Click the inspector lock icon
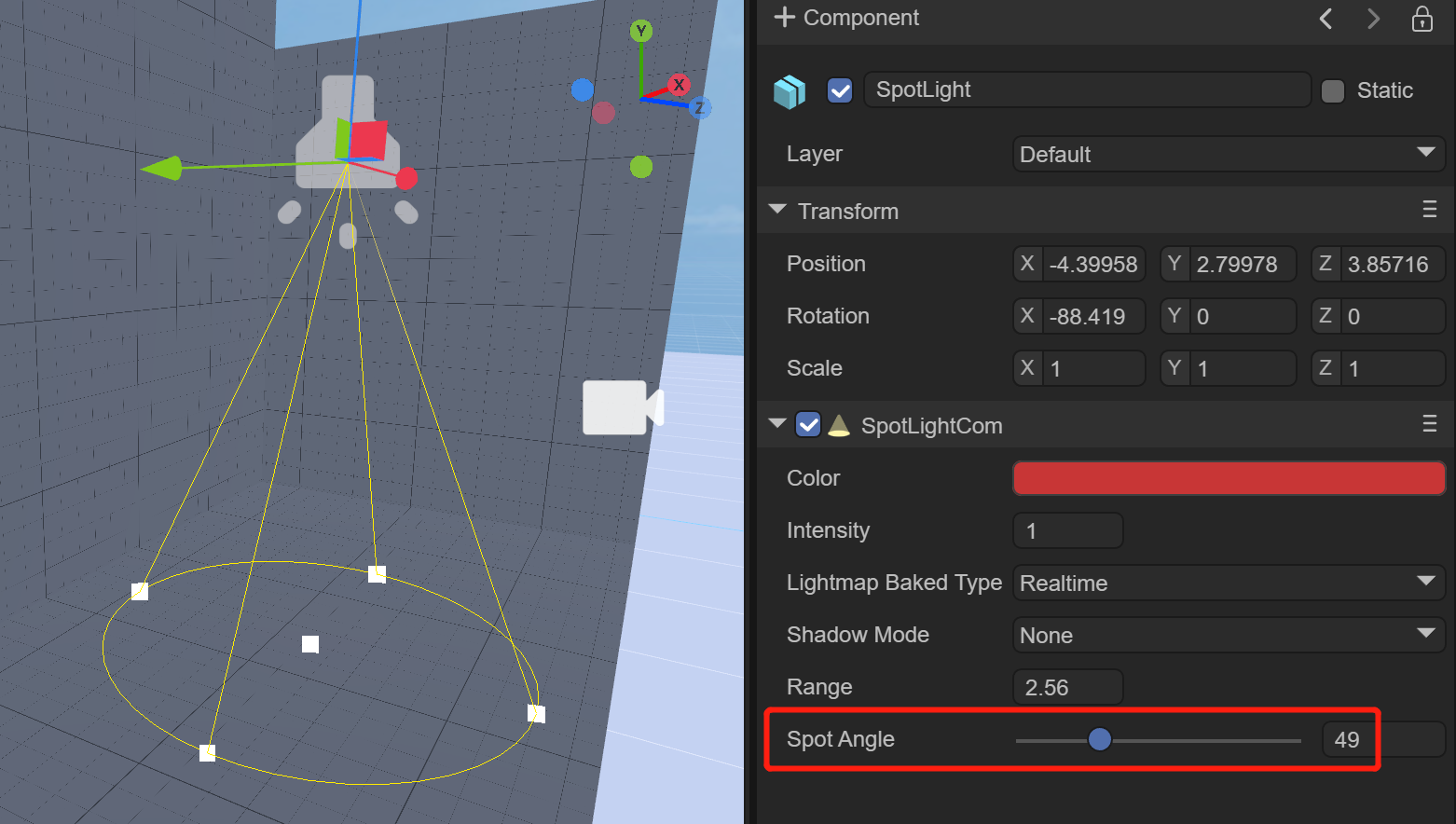 [1422, 19]
